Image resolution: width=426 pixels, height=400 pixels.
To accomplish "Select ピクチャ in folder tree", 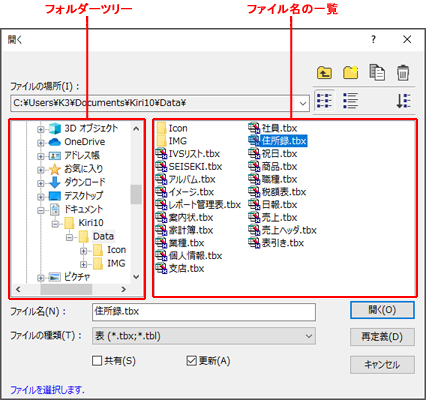I will (77, 277).
